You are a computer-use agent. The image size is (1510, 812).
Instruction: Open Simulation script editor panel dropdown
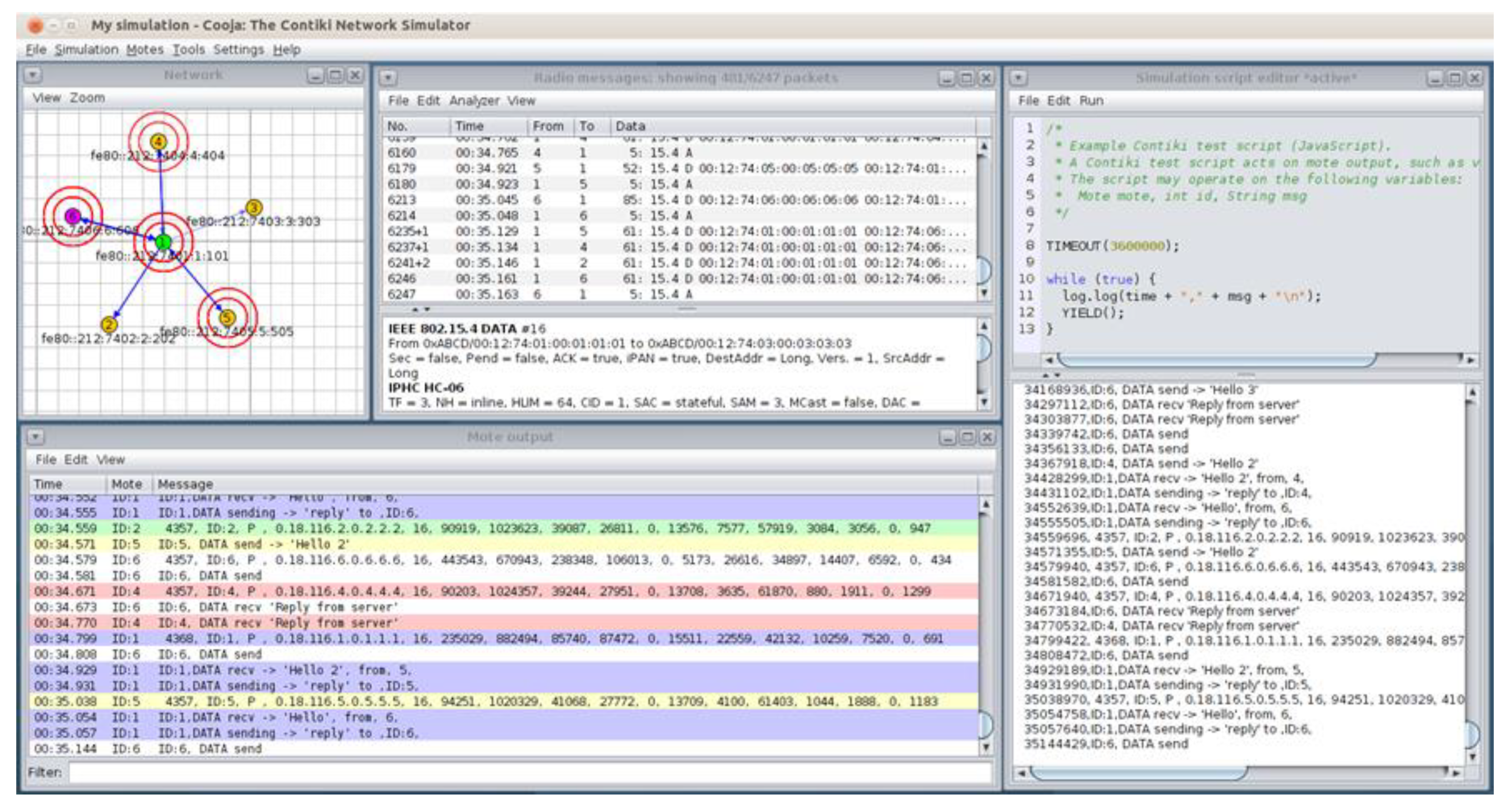(x=1019, y=78)
